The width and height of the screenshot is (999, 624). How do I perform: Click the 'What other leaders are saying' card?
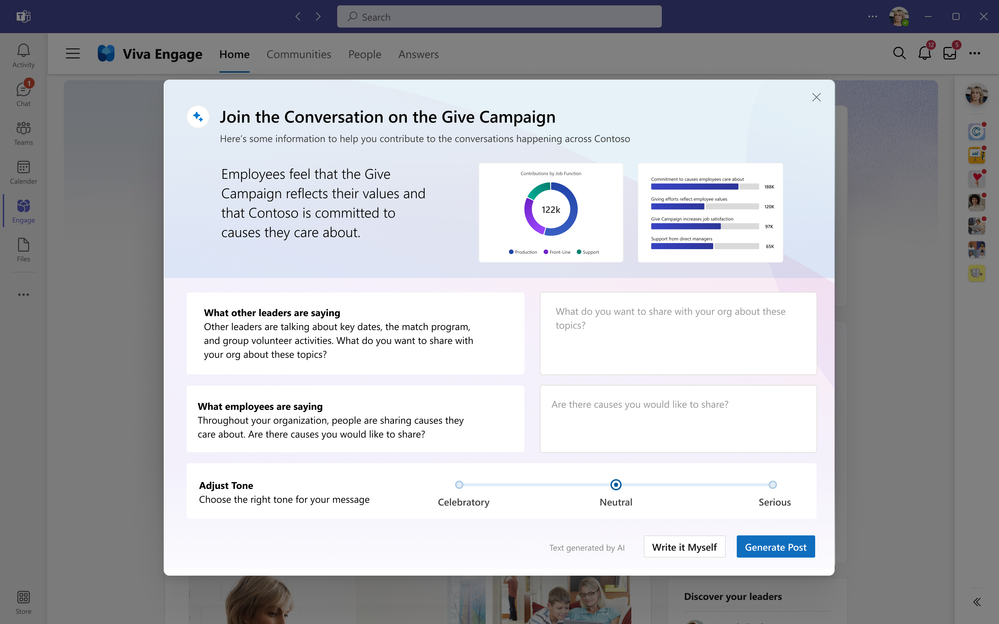click(x=356, y=333)
